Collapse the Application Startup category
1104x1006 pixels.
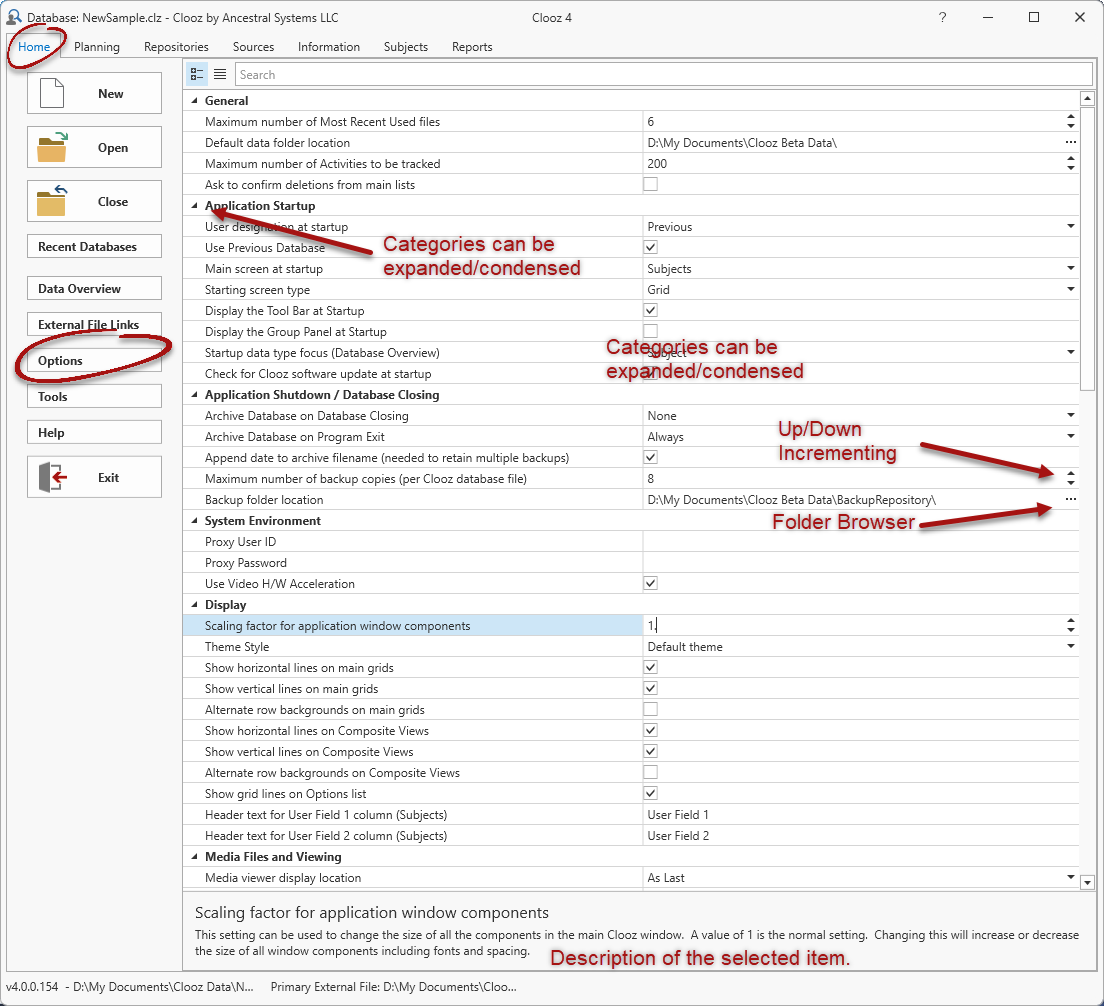(194, 205)
